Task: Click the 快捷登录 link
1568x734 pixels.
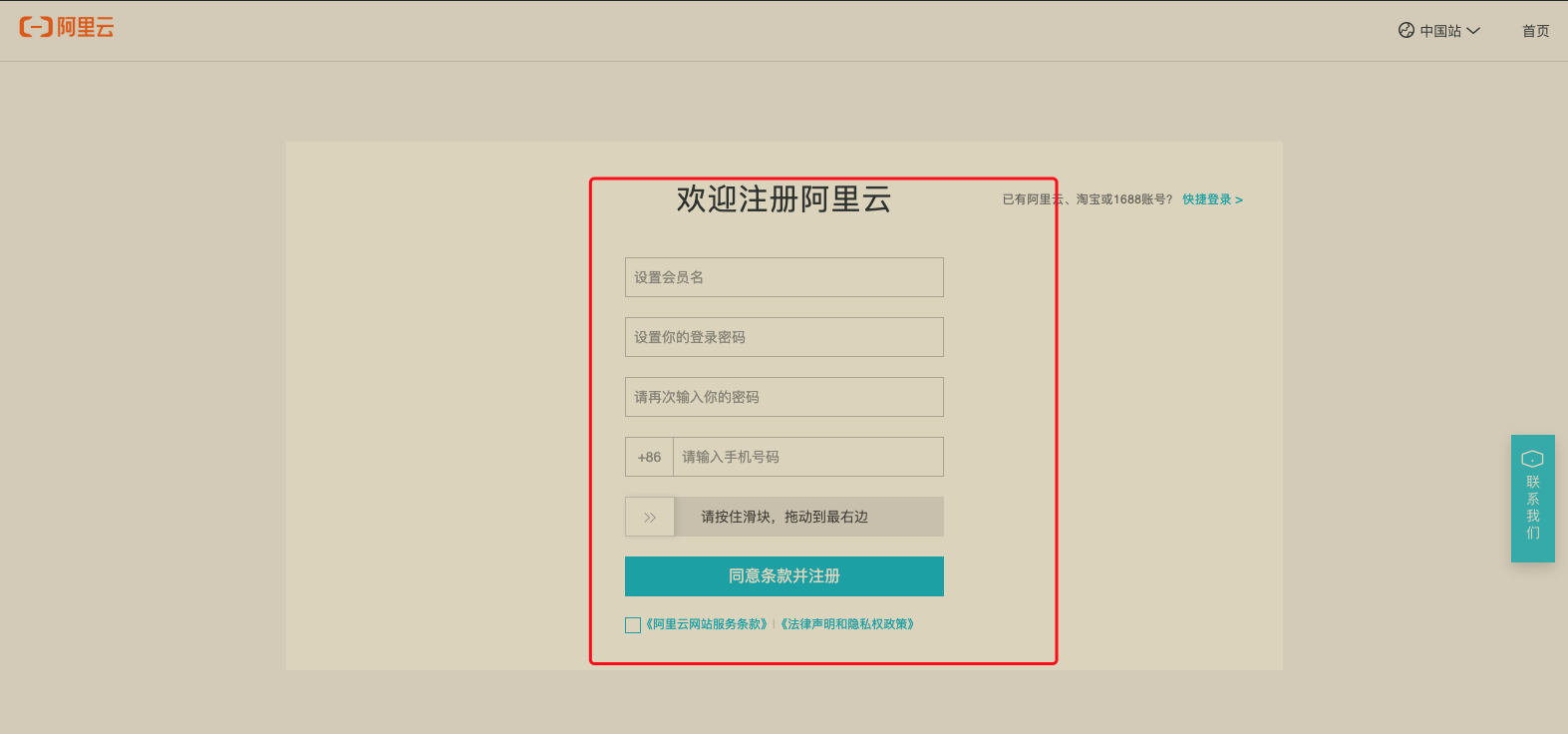Action: click(x=1212, y=199)
